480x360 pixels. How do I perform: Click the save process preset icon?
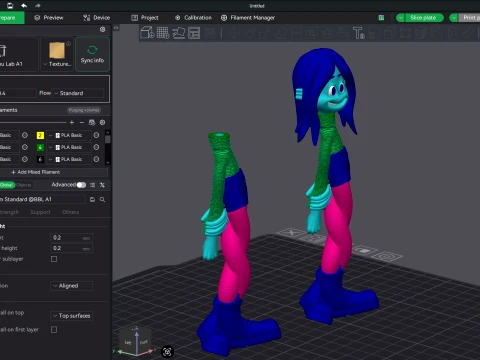click(92, 199)
